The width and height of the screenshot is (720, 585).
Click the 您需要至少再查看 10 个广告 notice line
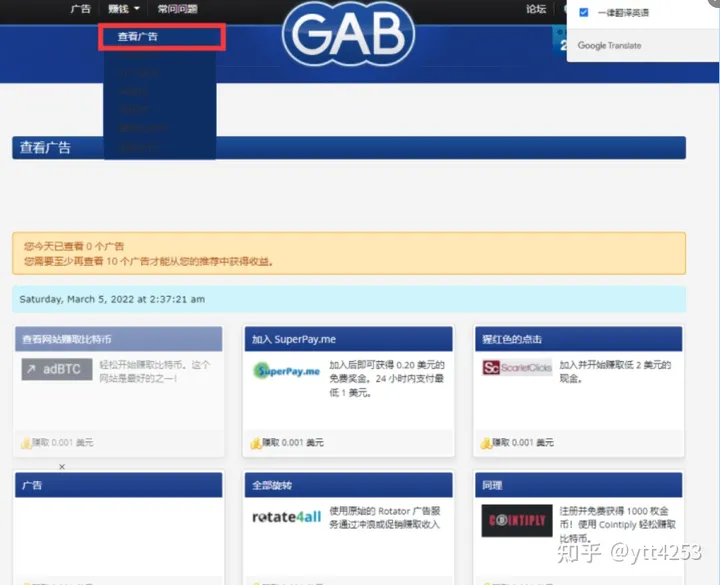tap(149, 261)
